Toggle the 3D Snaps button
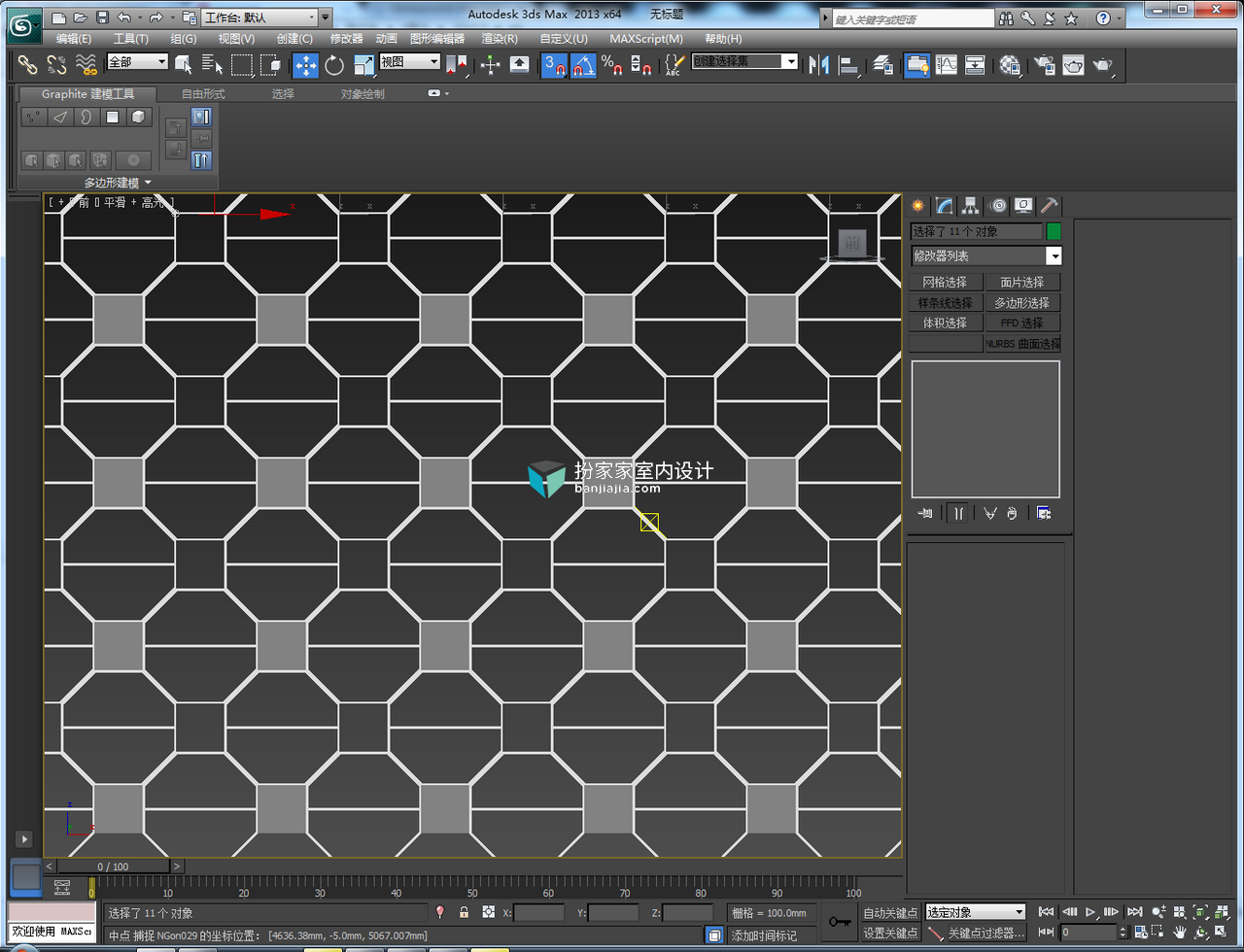The height and width of the screenshot is (952, 1244). [x=555, y=65]
